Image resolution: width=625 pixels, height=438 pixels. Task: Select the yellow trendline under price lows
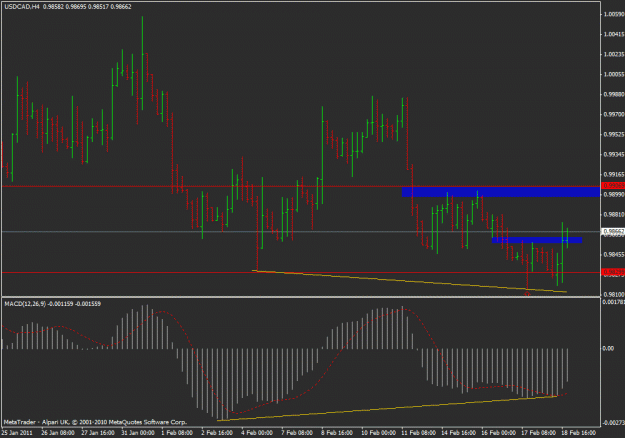click(409, 281)
